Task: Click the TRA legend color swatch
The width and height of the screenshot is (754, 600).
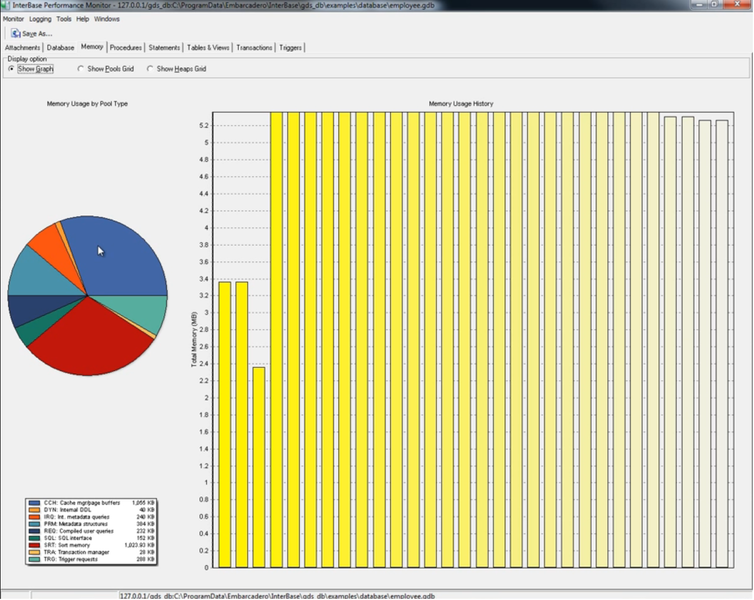Action: point(34,552)
